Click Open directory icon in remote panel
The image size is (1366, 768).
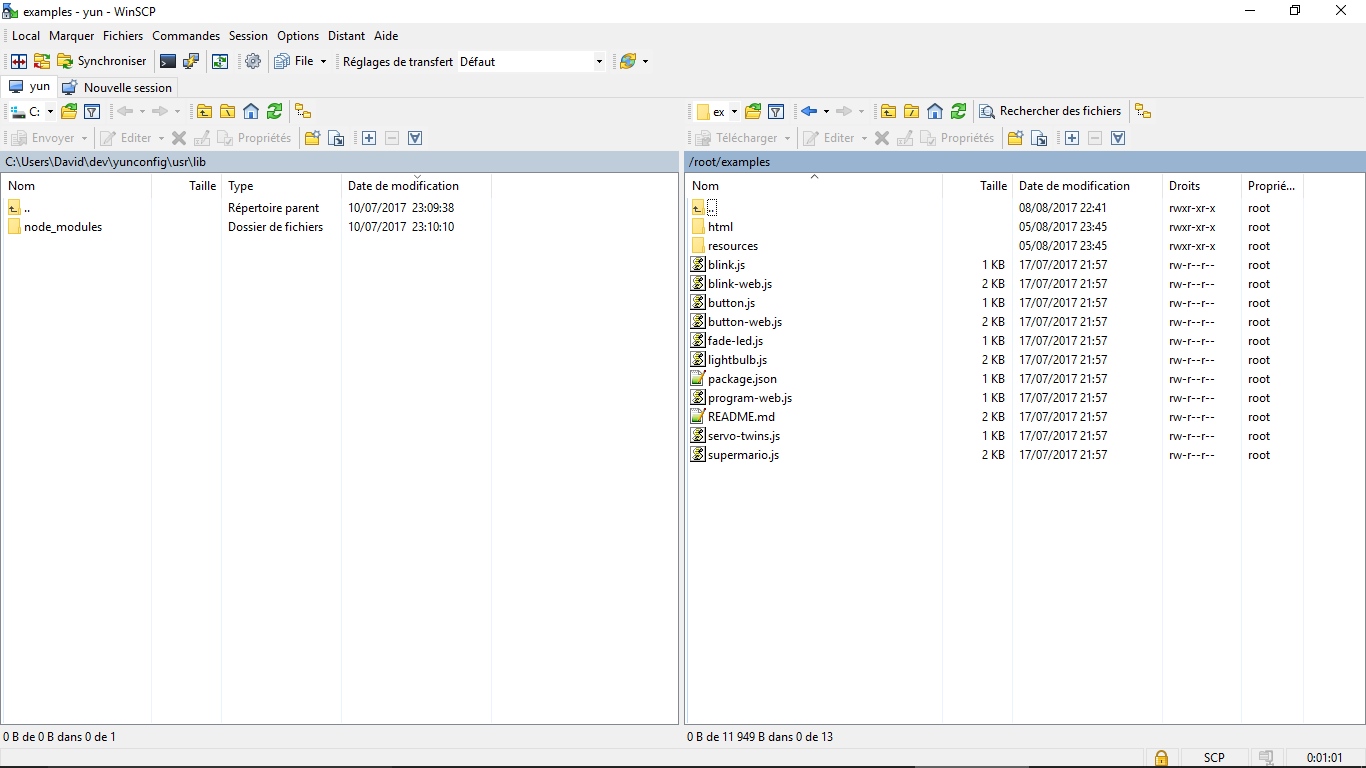[x=753, y=111]
